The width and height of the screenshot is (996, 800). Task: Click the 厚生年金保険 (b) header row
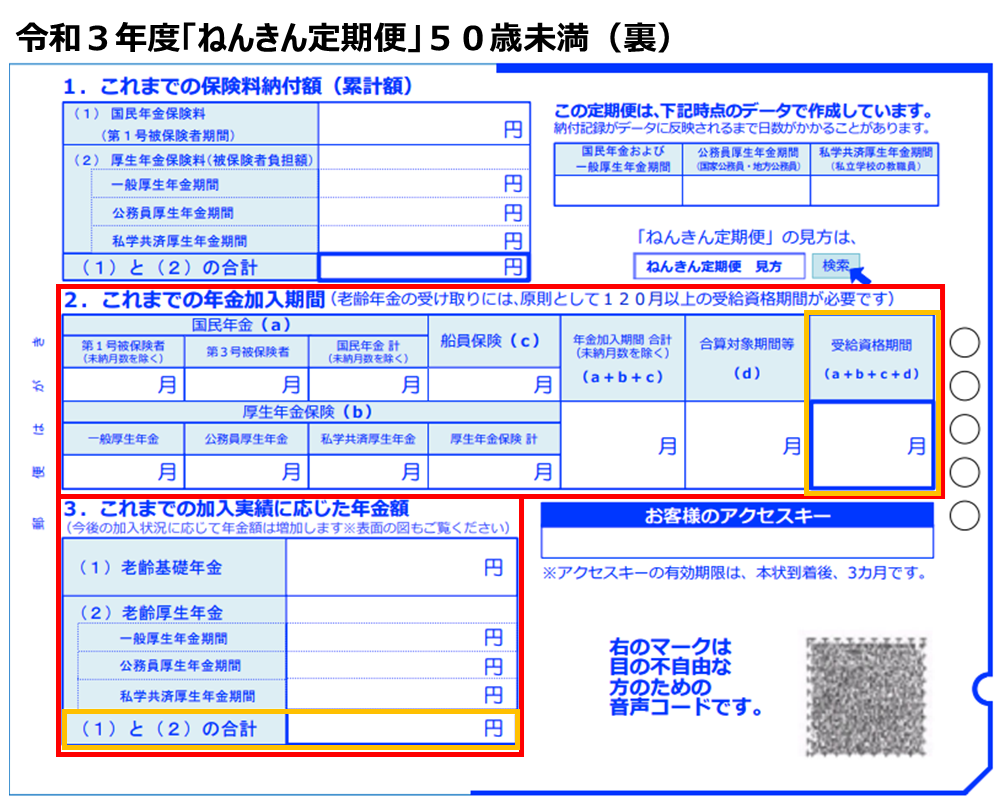pos(312,412)
